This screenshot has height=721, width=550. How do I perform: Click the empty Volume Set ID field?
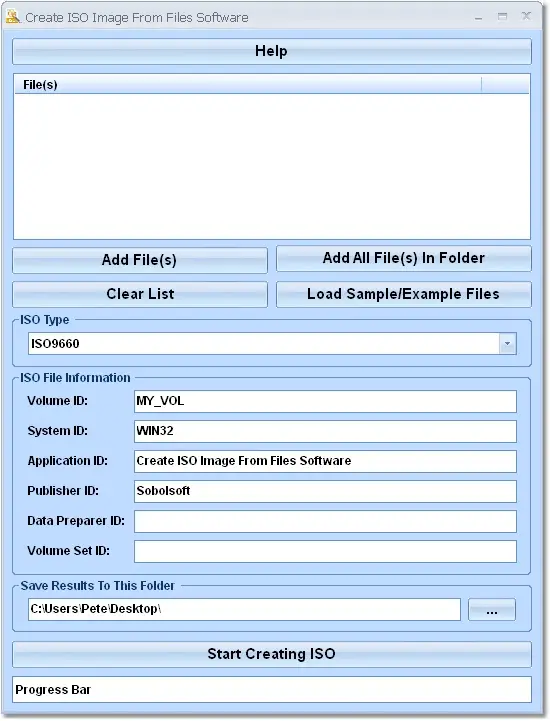(325, 551)
